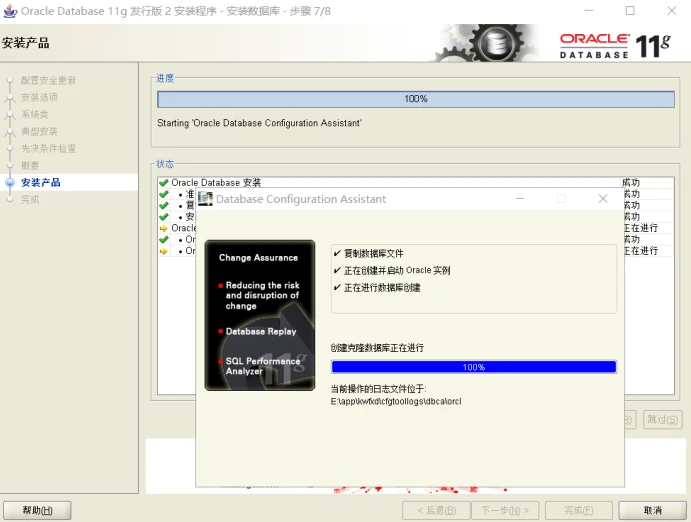
Task: Click the 创建克隆数据库正在进行 status text
Action: (x=377, y=348)
